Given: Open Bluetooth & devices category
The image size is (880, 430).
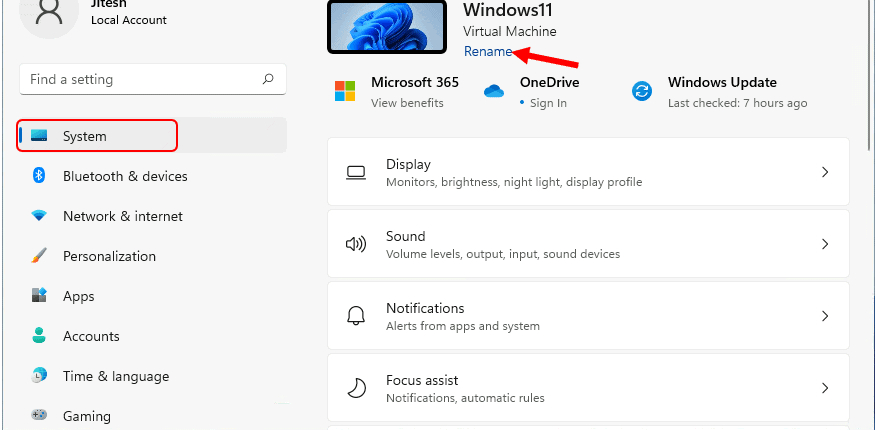Looking at the screenshot, I should pyautogui.click(x=152, y=176).
